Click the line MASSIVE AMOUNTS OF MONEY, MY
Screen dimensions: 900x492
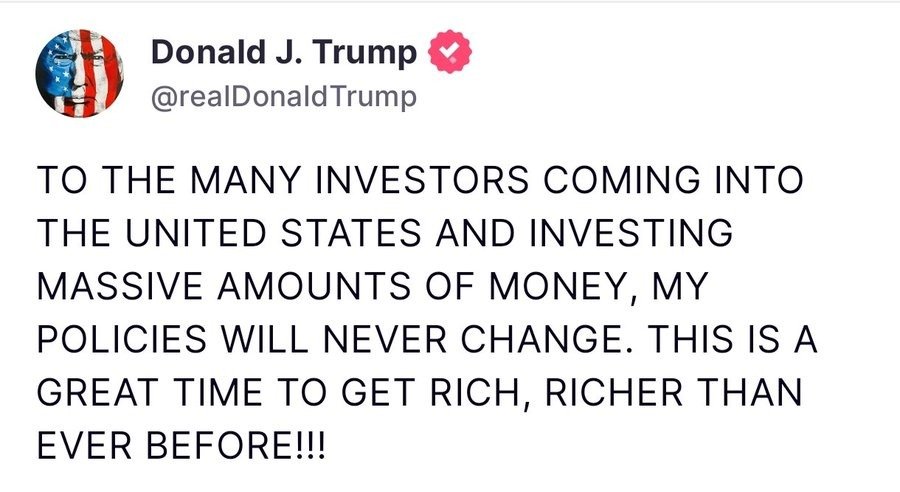[x=373, y=286]
